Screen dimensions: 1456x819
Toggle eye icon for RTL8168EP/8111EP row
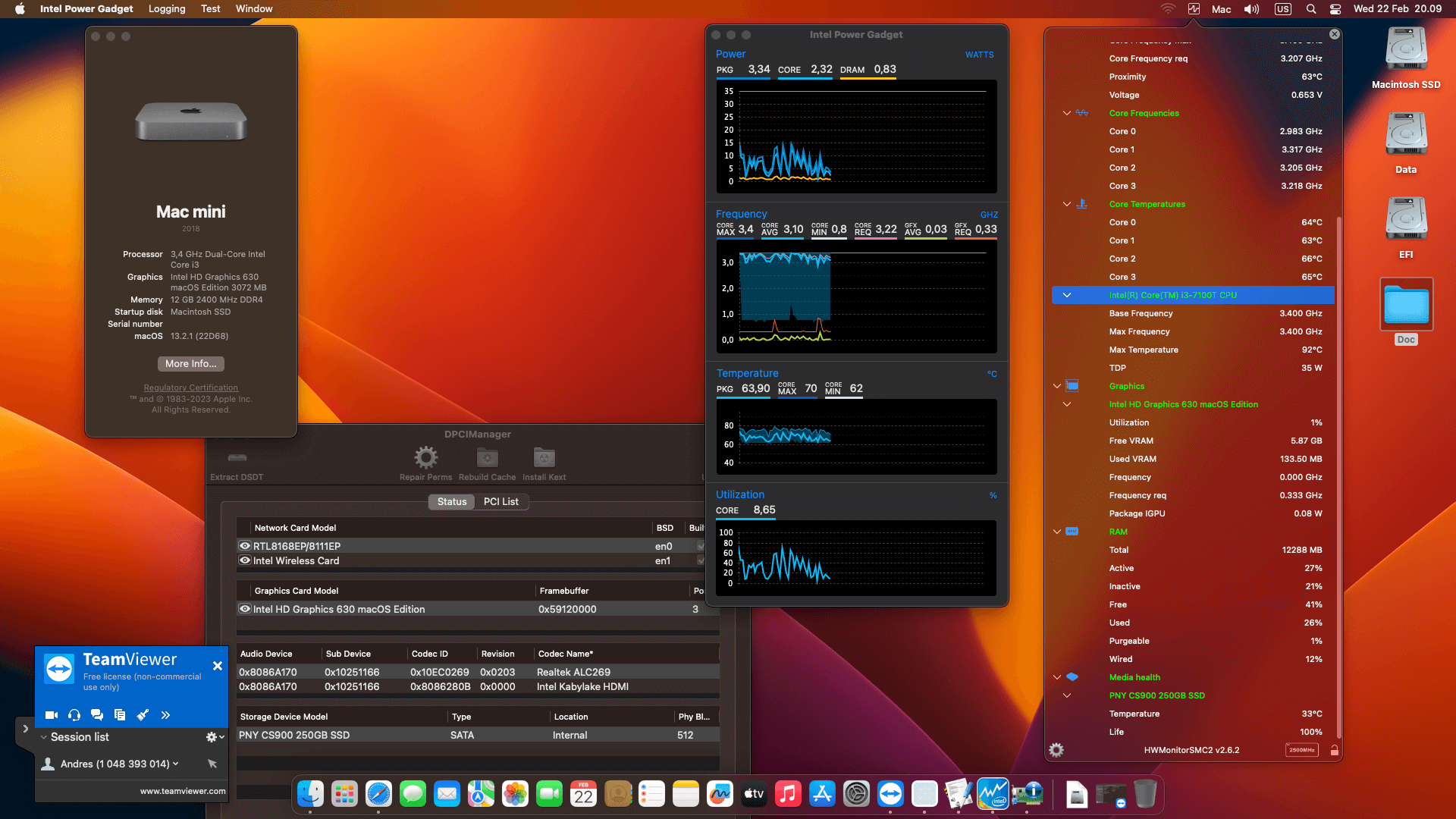coord(245,546)
